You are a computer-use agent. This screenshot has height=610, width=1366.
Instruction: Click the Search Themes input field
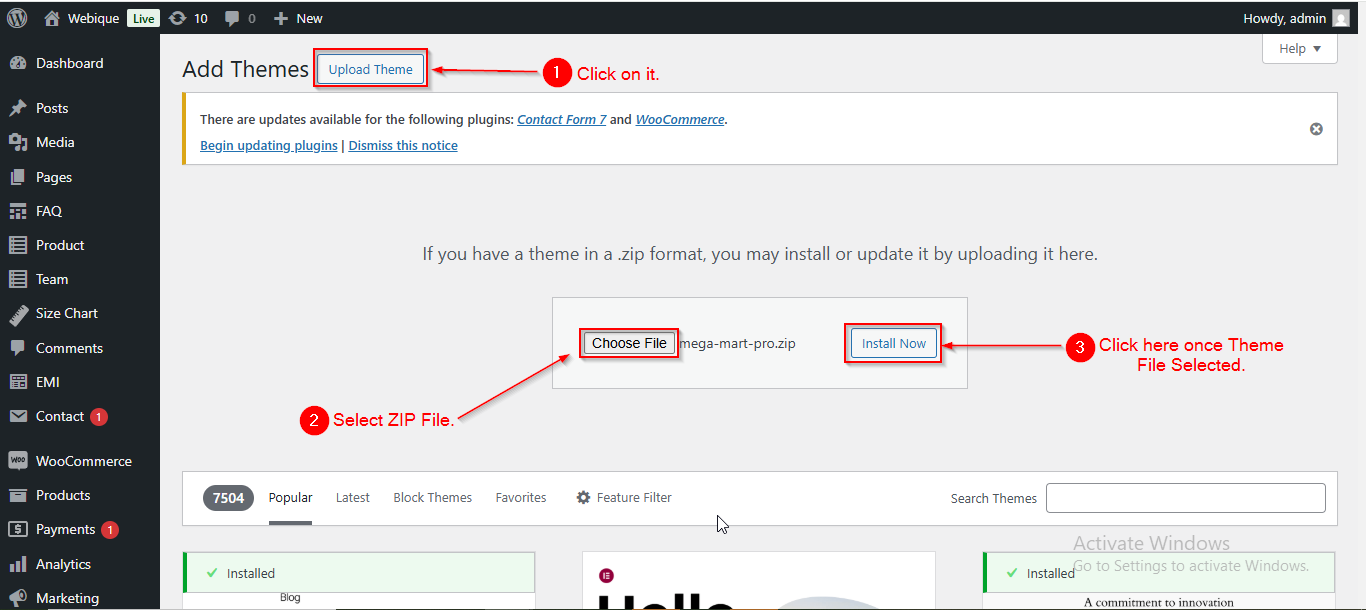tap(1185, 497)
